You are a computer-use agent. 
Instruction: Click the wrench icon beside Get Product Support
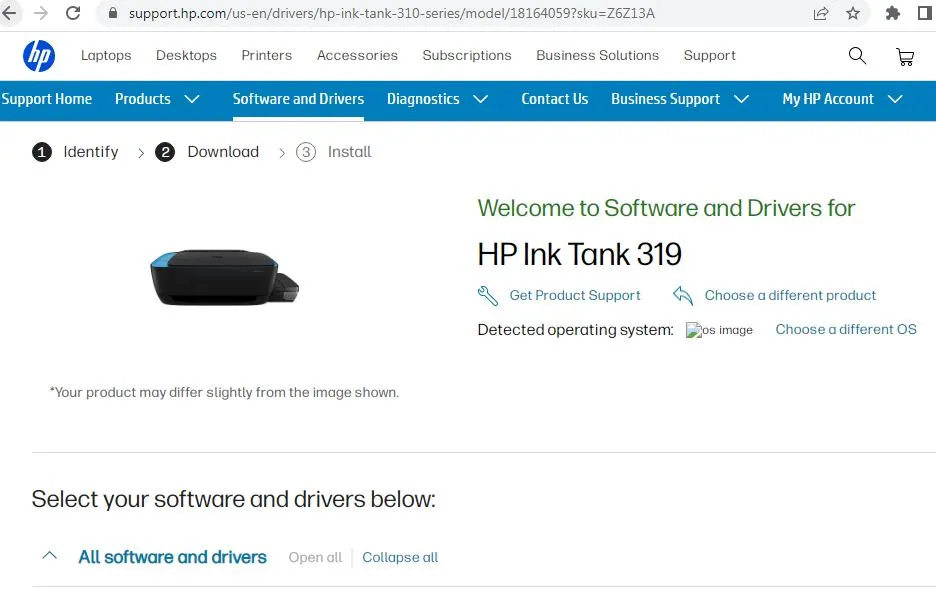[488, 296]
